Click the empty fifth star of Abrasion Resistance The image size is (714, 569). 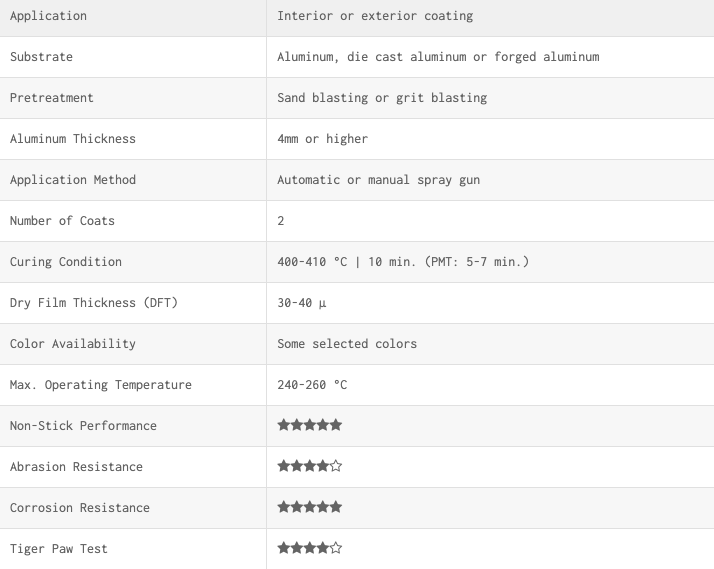(x=336, y=466)
